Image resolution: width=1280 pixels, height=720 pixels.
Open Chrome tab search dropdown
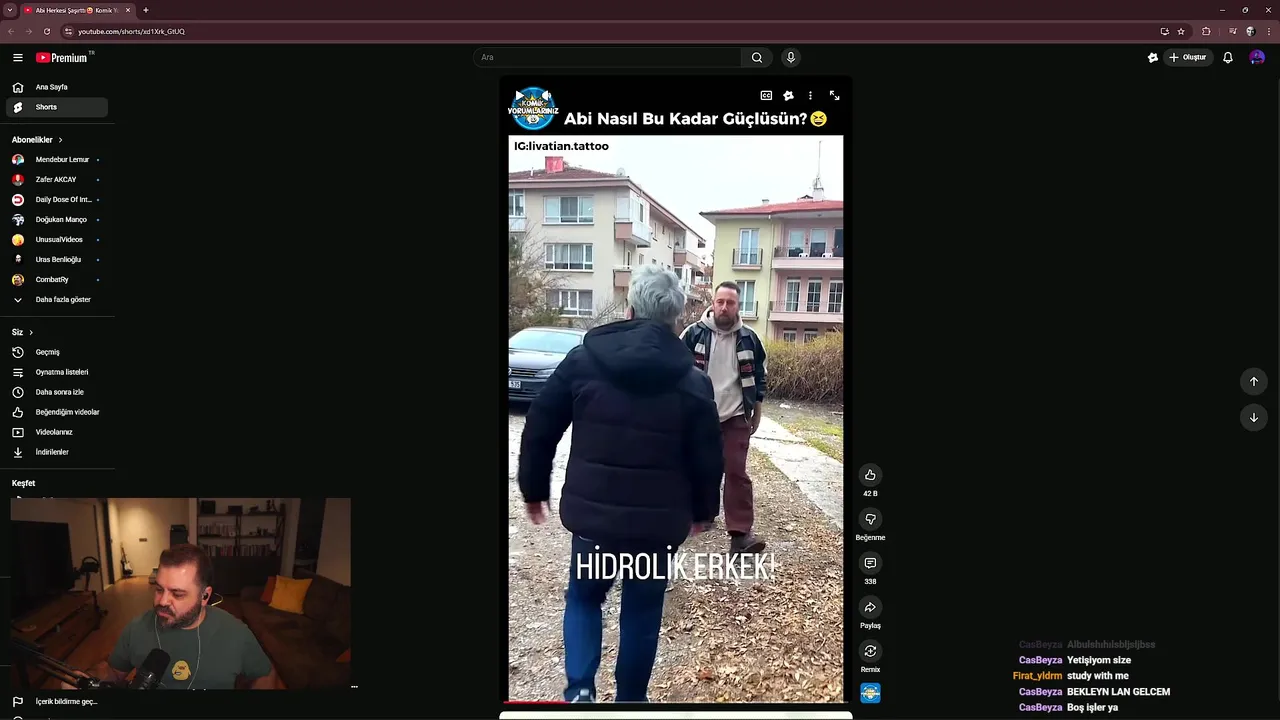[x=10, y=10]
